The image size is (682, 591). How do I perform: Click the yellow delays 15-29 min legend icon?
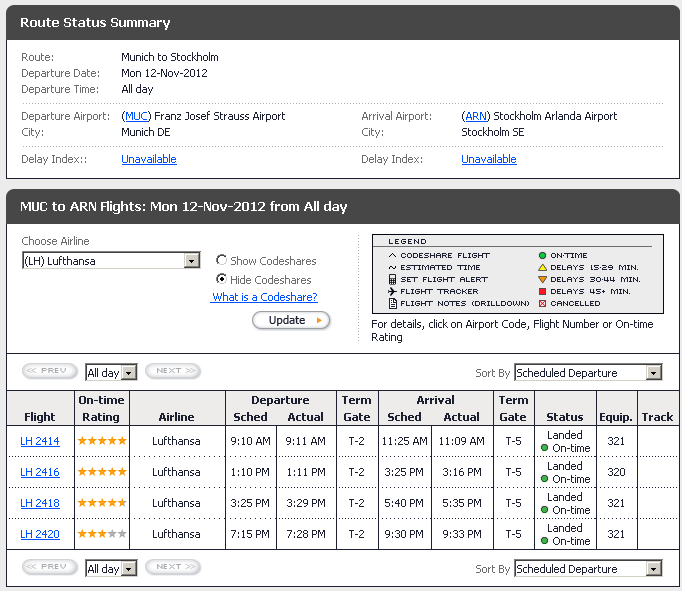(542, 267)
